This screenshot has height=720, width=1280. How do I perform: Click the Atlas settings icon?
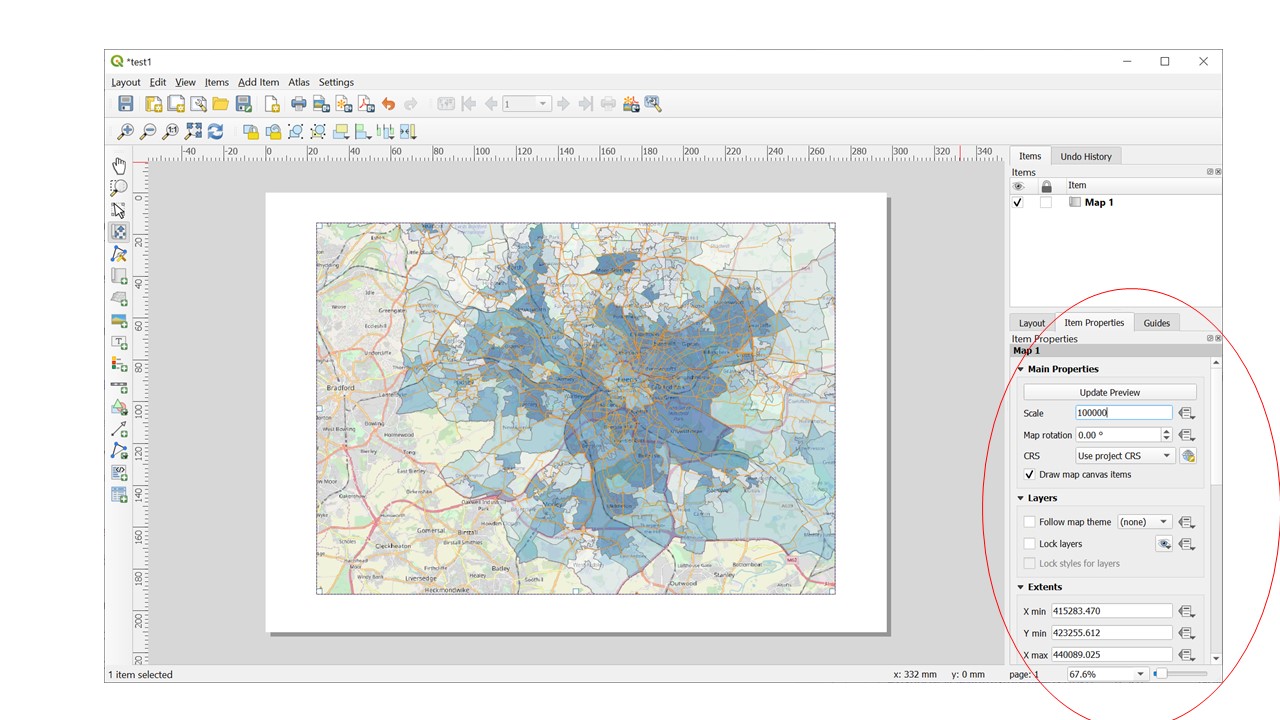pos(654,104)
